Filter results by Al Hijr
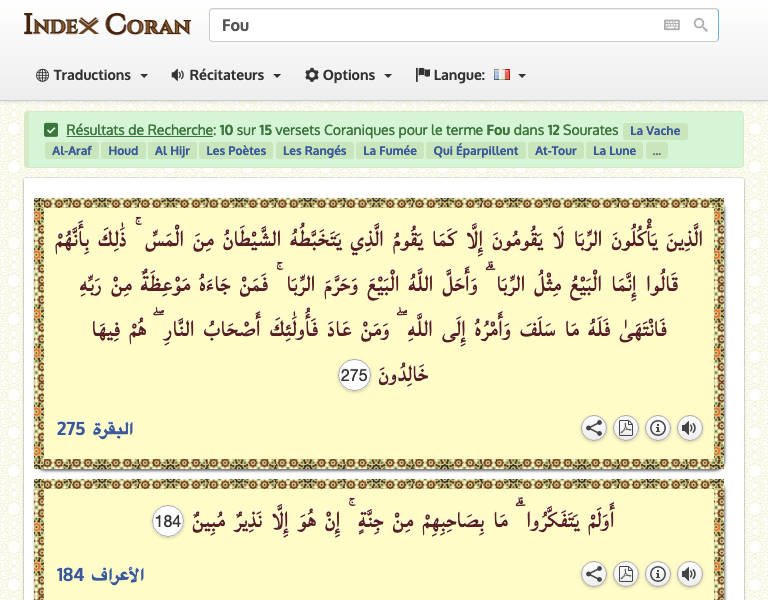768x600 pixels. click(x=172, y=151)
